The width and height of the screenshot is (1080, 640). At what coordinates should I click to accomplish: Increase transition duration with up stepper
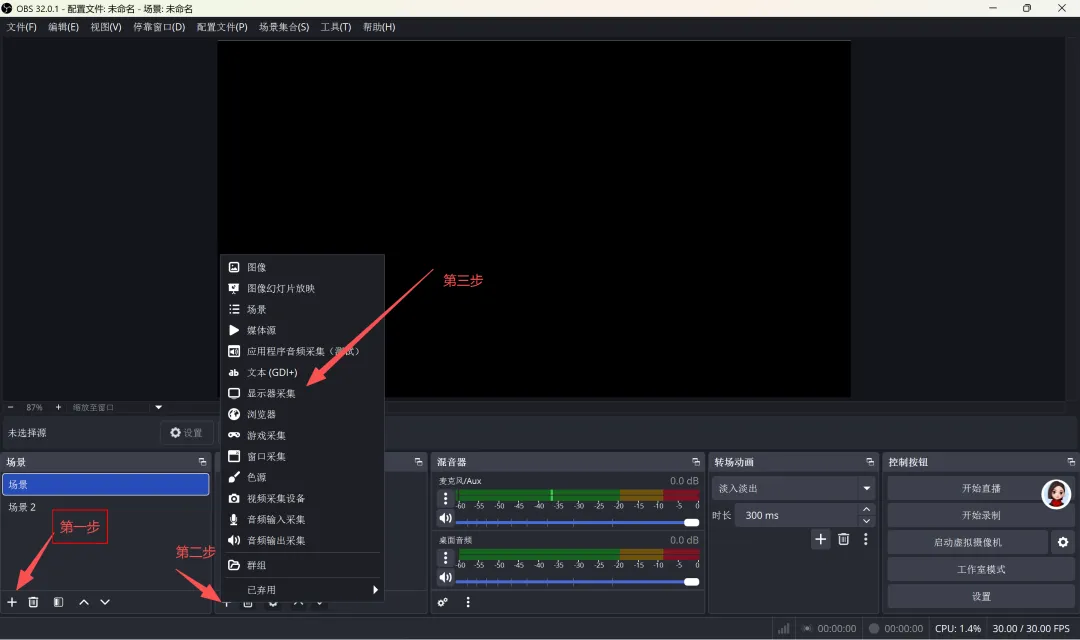click(x=866, y=509)
